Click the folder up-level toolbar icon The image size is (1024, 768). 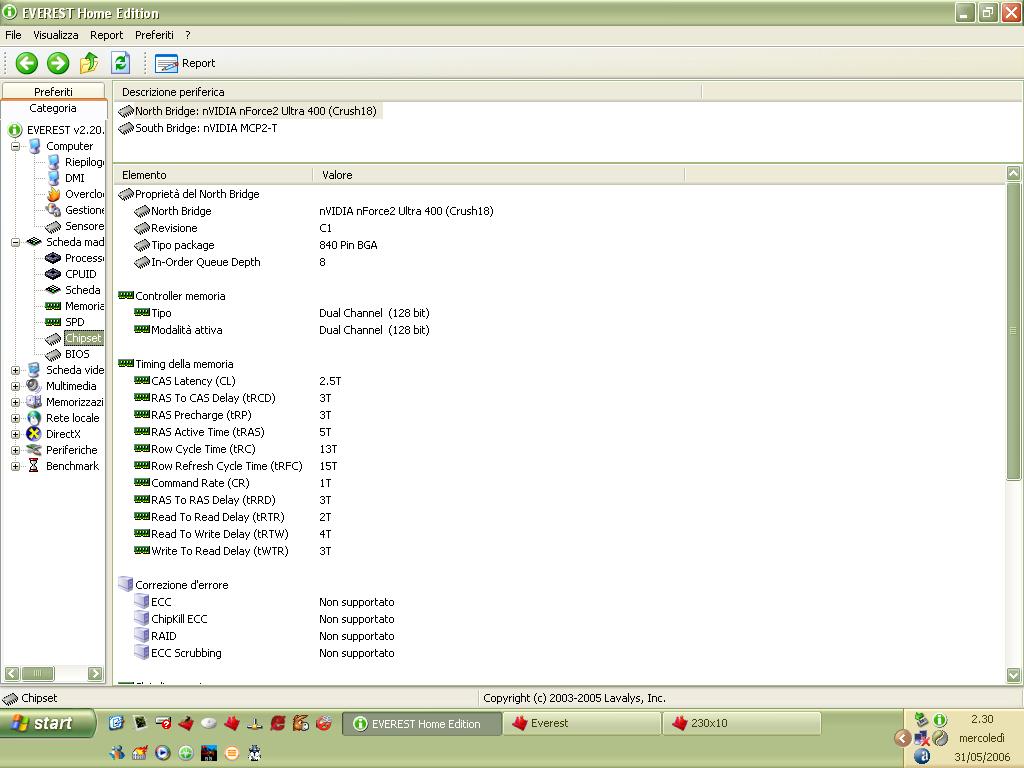89,63
